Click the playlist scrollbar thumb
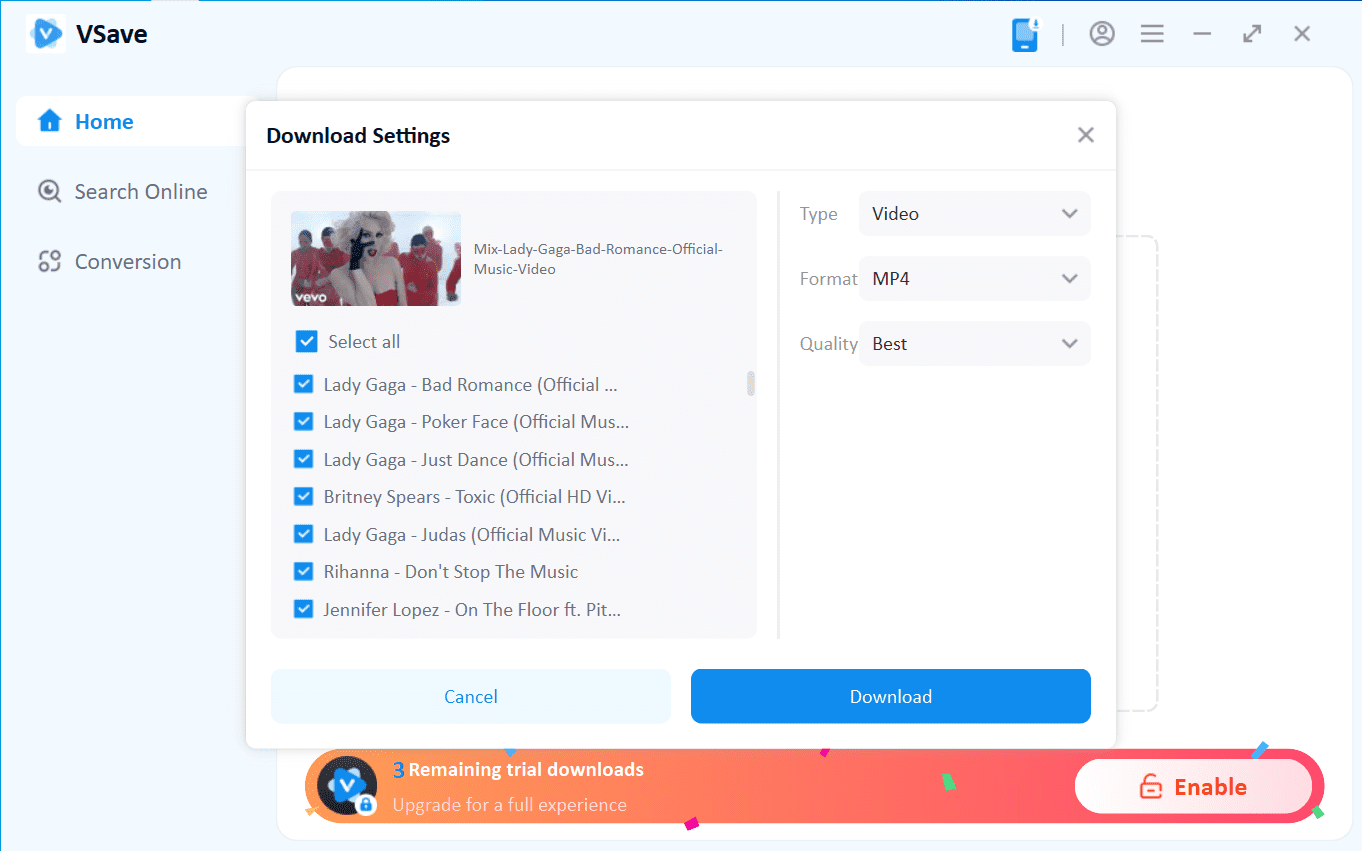 pos(751,383)
